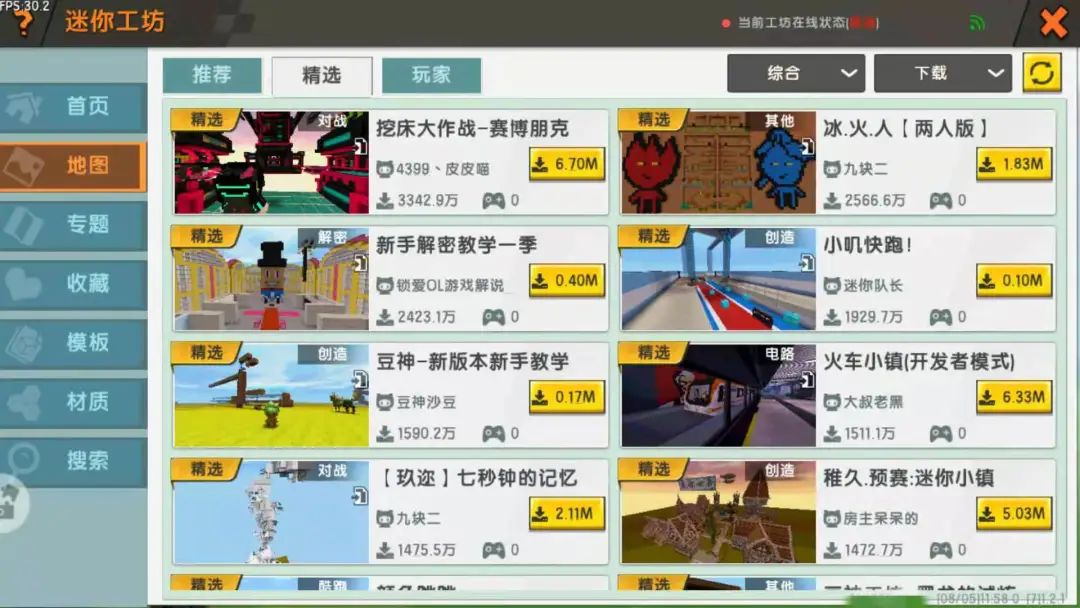The width and height of the screenshot is (1080, 608).
Task: Click the title 火车小镇(开发者模式)
Action: click(x=919, y=361)
